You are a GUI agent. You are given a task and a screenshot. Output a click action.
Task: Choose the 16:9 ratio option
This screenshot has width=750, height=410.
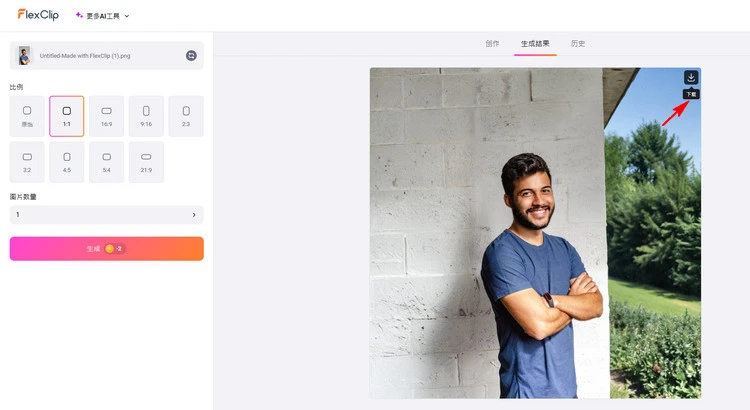tap(106, 116)
